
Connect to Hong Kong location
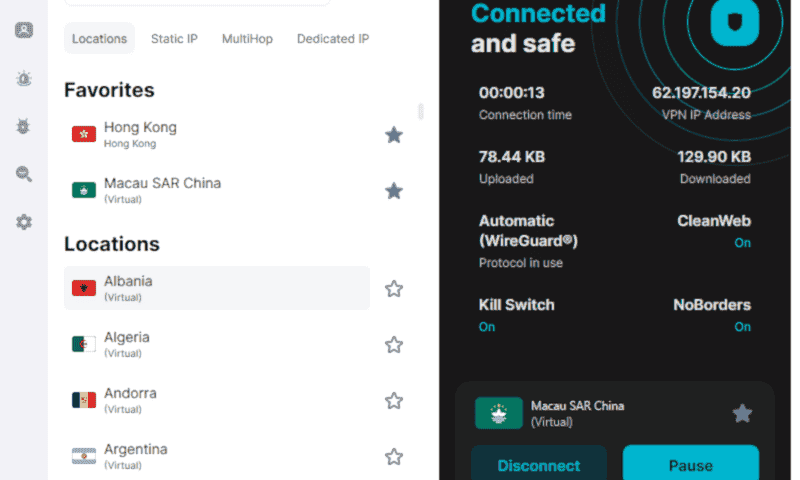coord(217,135)
